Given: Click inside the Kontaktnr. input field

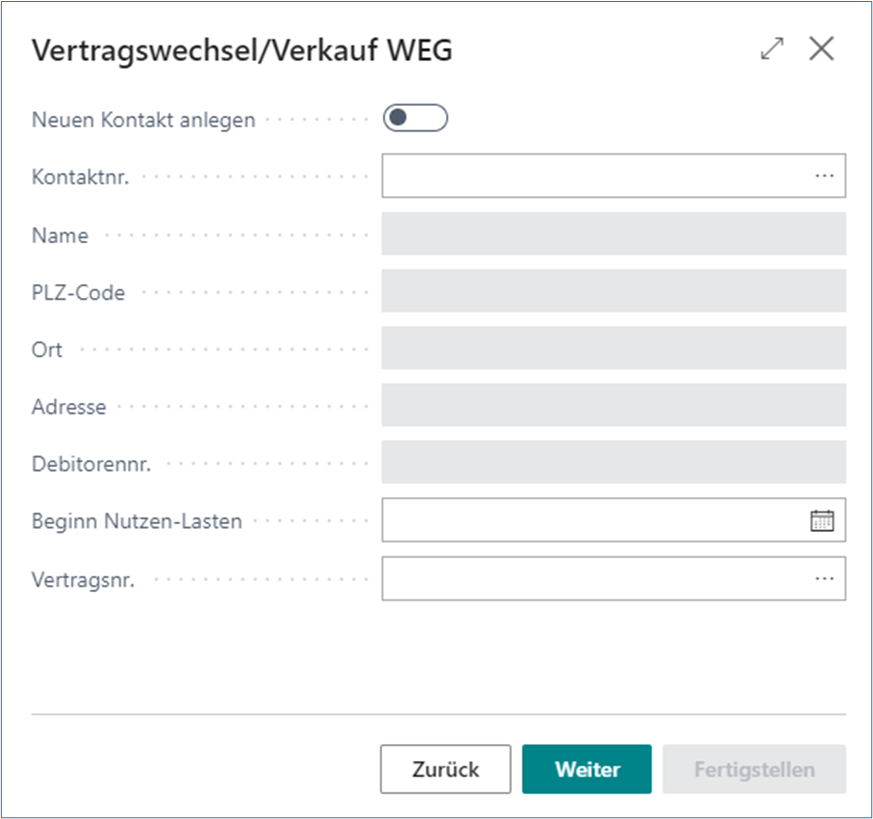Looking at the screenshot, I should (600, 176).
